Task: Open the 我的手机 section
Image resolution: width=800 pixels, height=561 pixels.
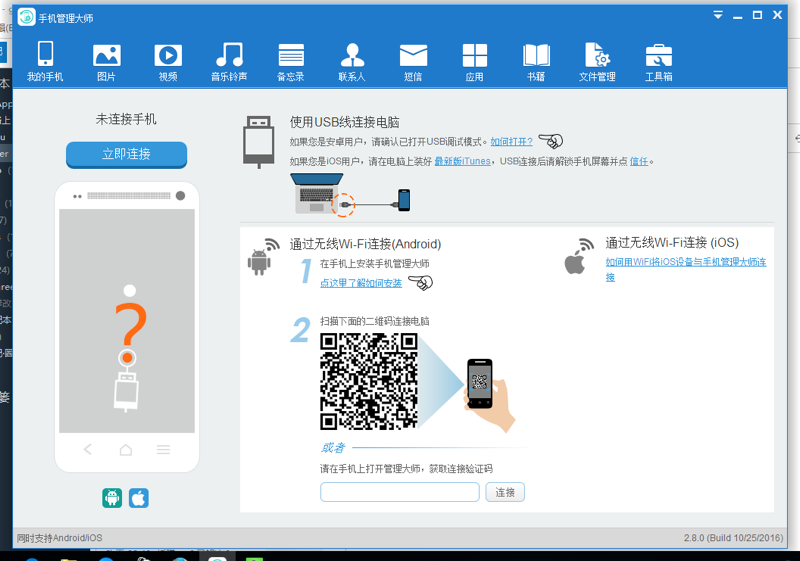Action: [45, 61]
